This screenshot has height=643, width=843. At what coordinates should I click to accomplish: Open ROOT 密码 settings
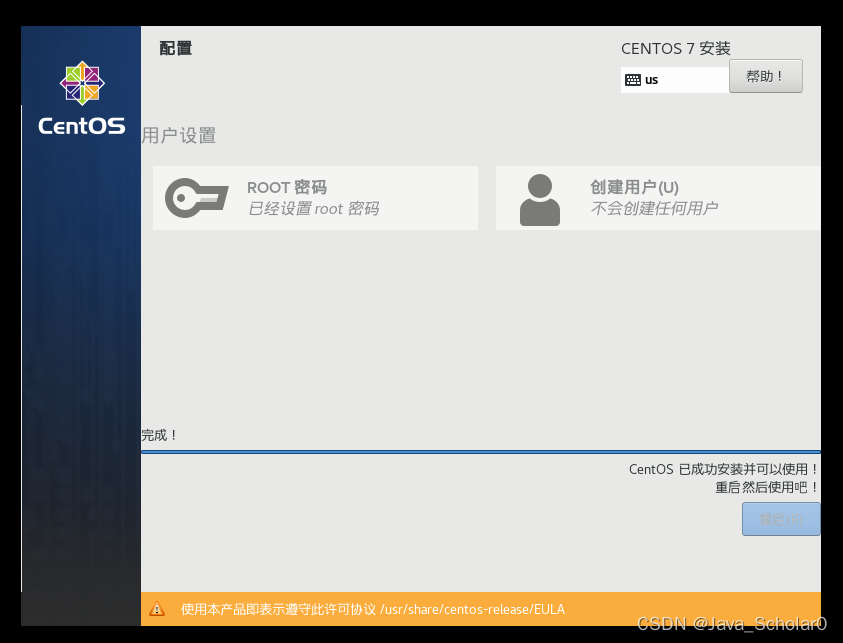(315, 198)
